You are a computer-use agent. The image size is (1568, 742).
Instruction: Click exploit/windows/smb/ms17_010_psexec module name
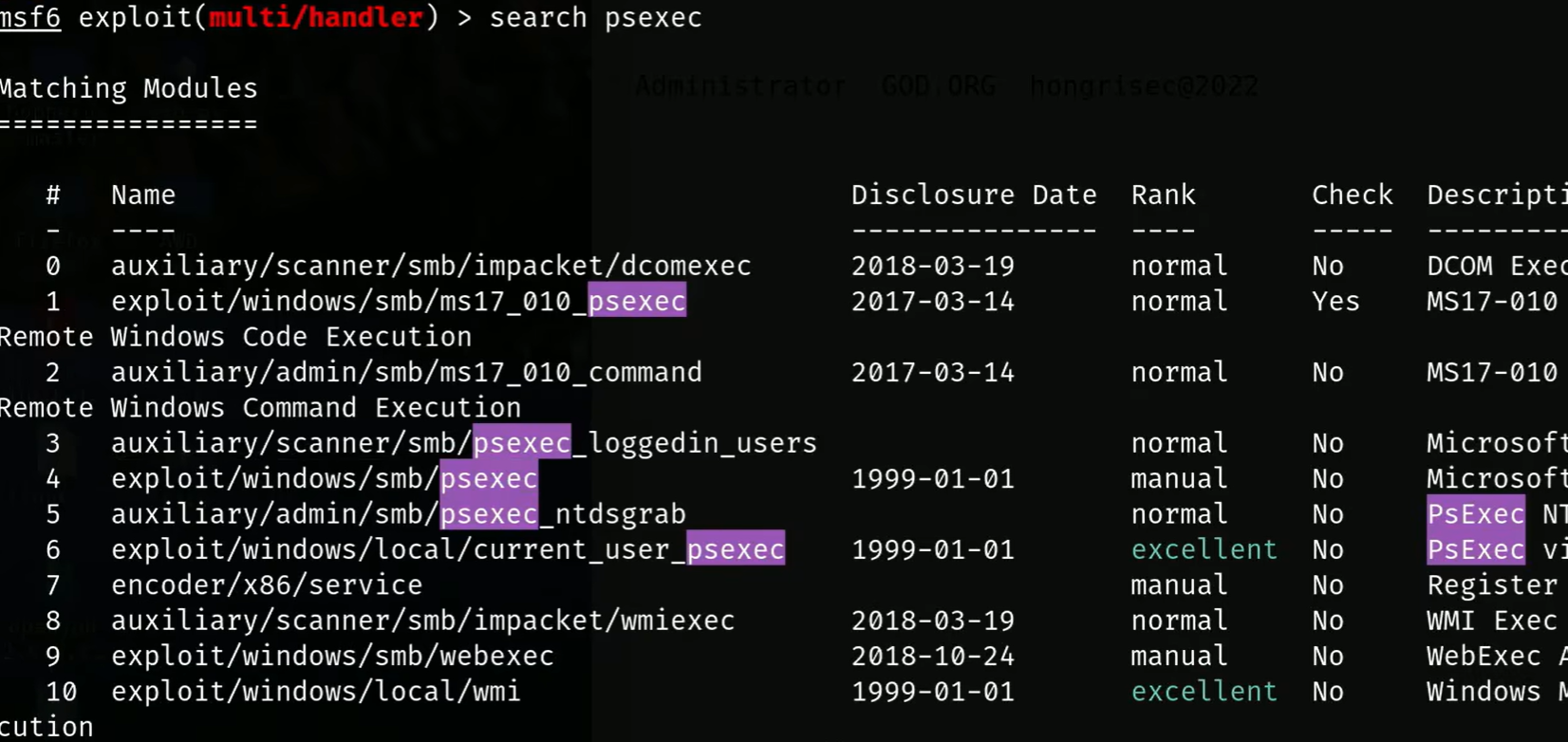coord(399,302)
